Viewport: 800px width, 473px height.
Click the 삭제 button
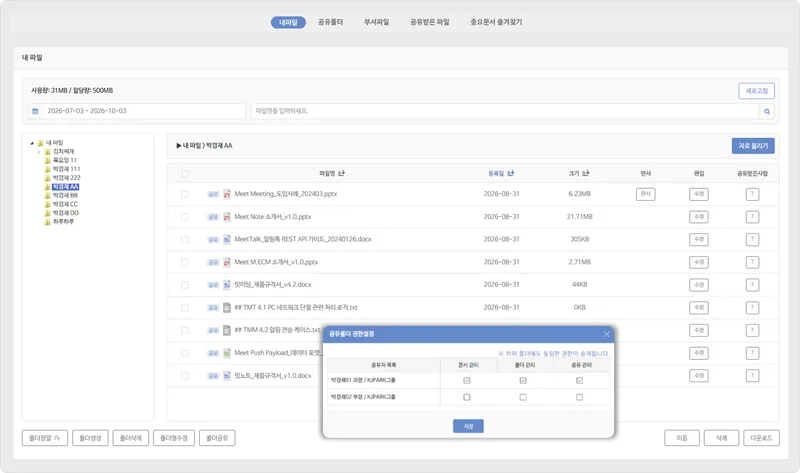pos(721,438)
